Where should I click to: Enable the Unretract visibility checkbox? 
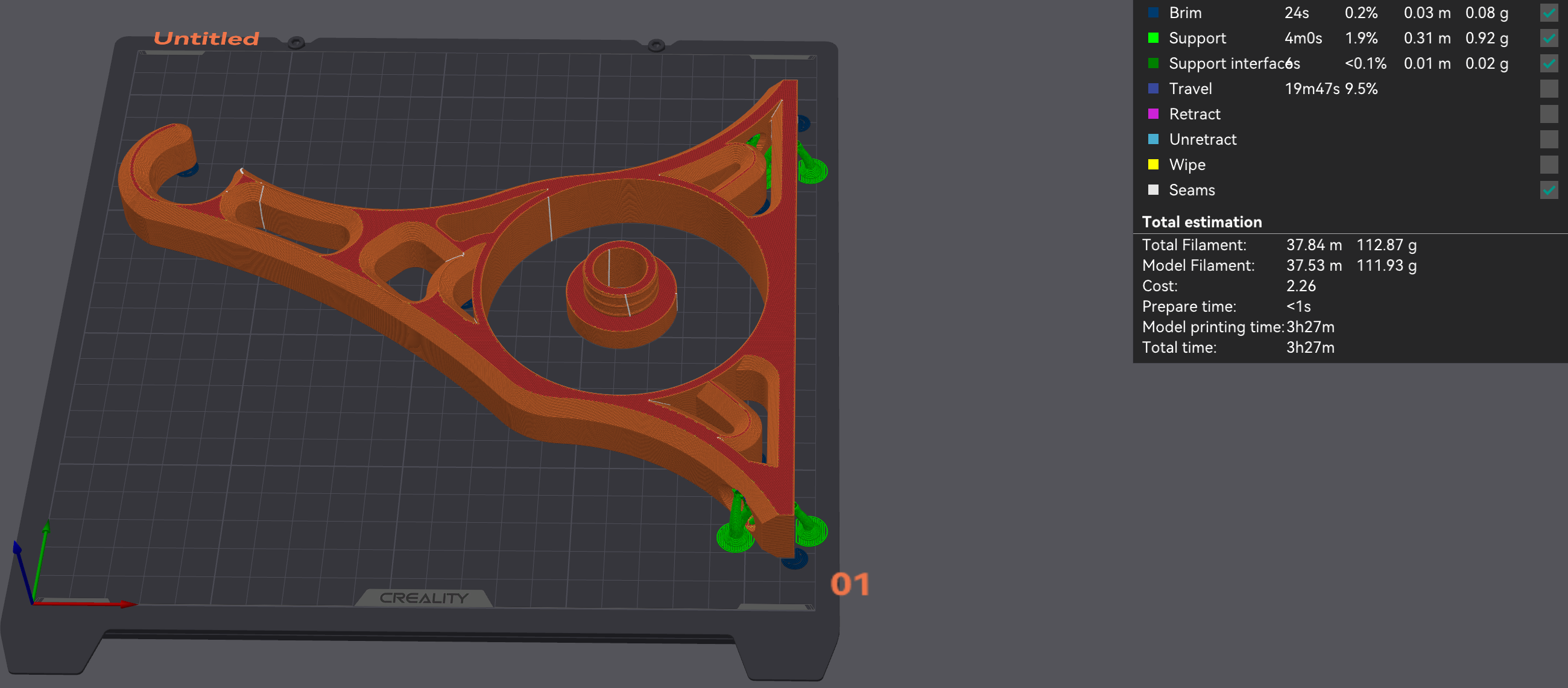(x=1549, y=139)
